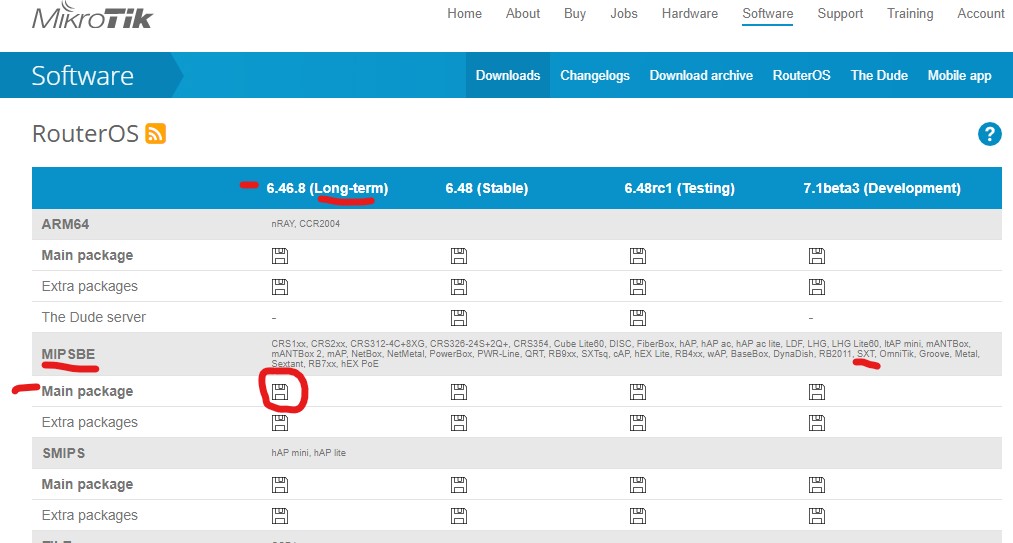
Task: Download ARM64 Main package 7.1beta3 Development
Action: (x=817, y=256)
